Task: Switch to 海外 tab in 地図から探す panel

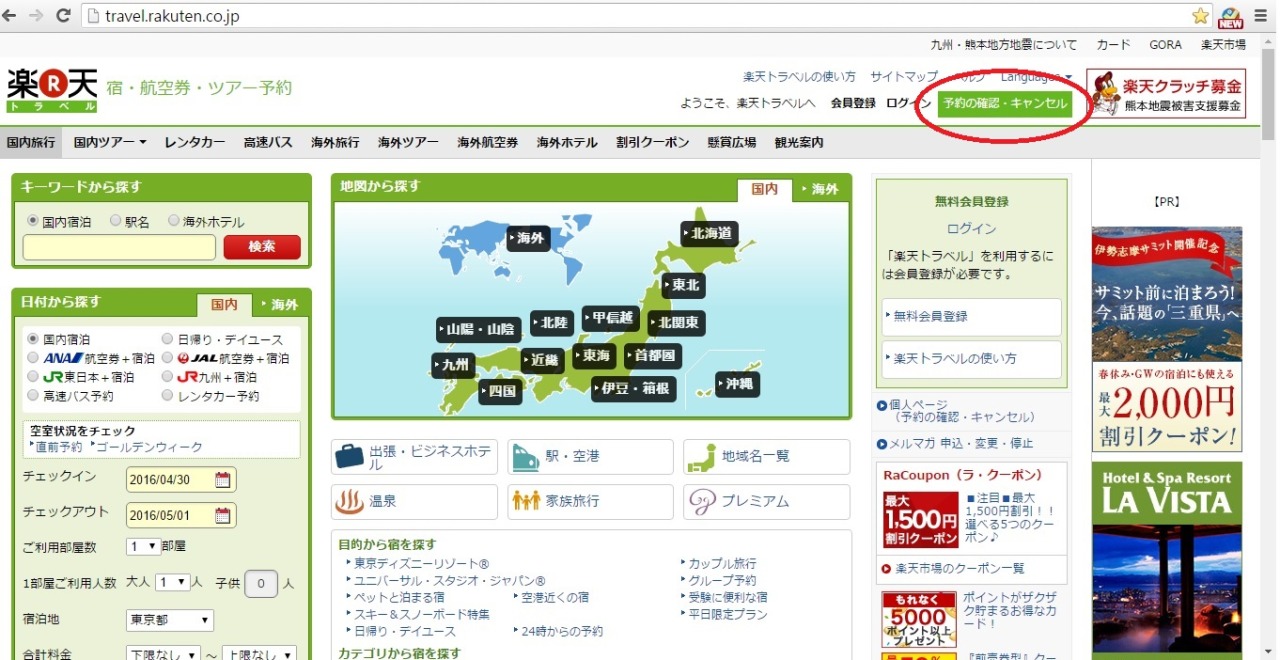Action: point(820,188)
